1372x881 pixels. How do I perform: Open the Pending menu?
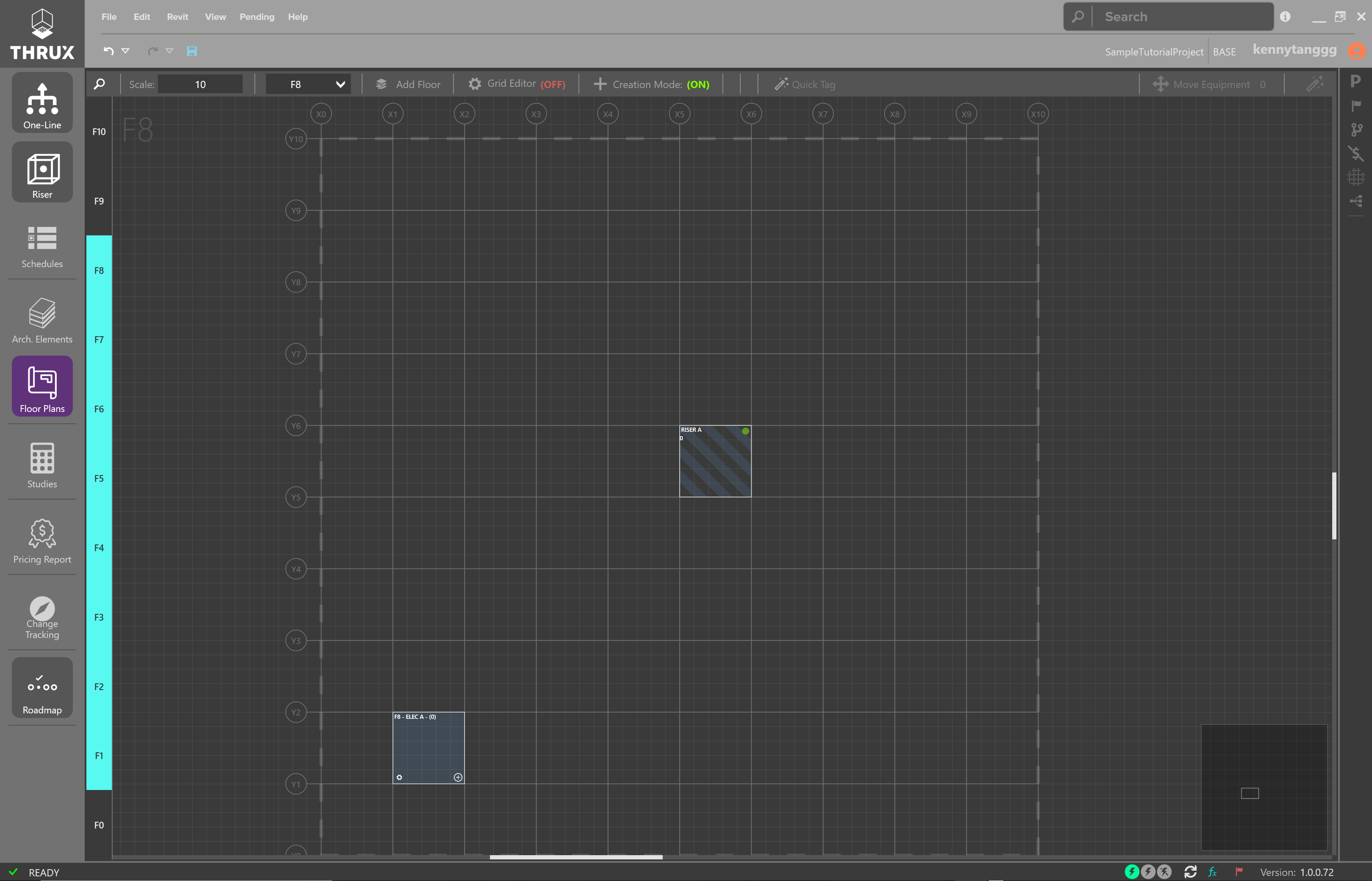click(257, 17)
